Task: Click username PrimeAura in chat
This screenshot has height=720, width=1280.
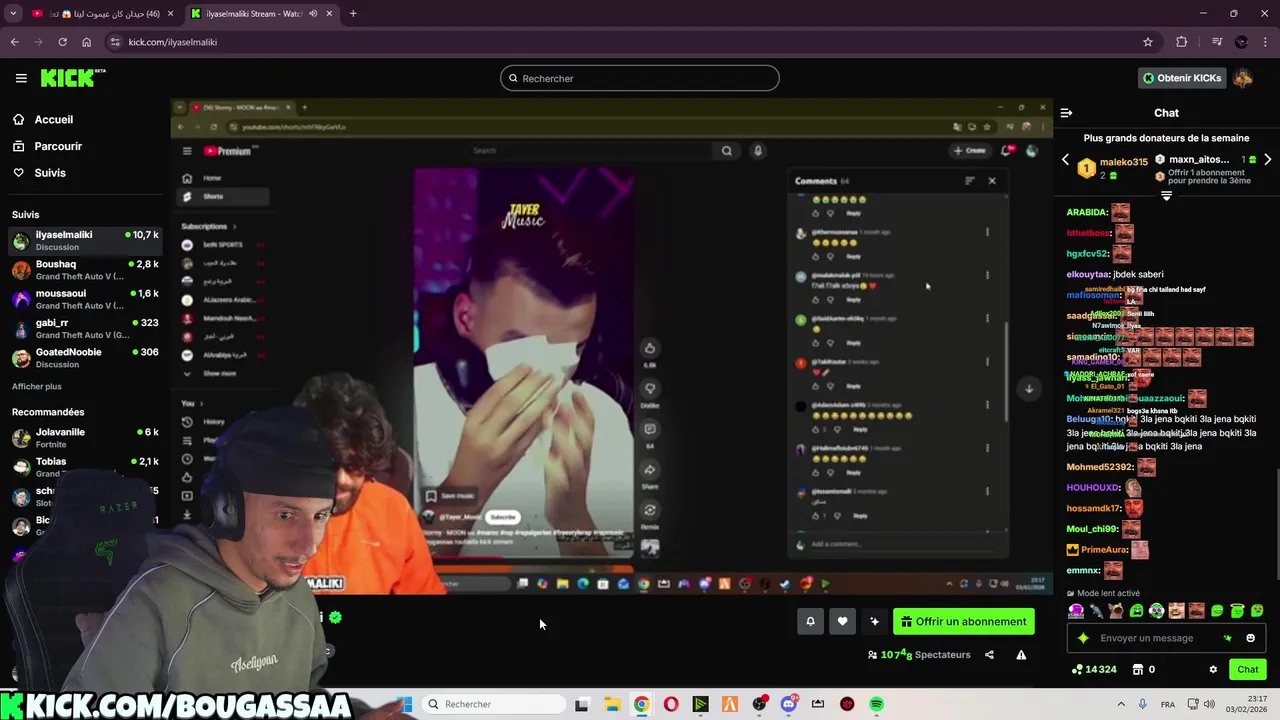Action: tap(1103, 550)
